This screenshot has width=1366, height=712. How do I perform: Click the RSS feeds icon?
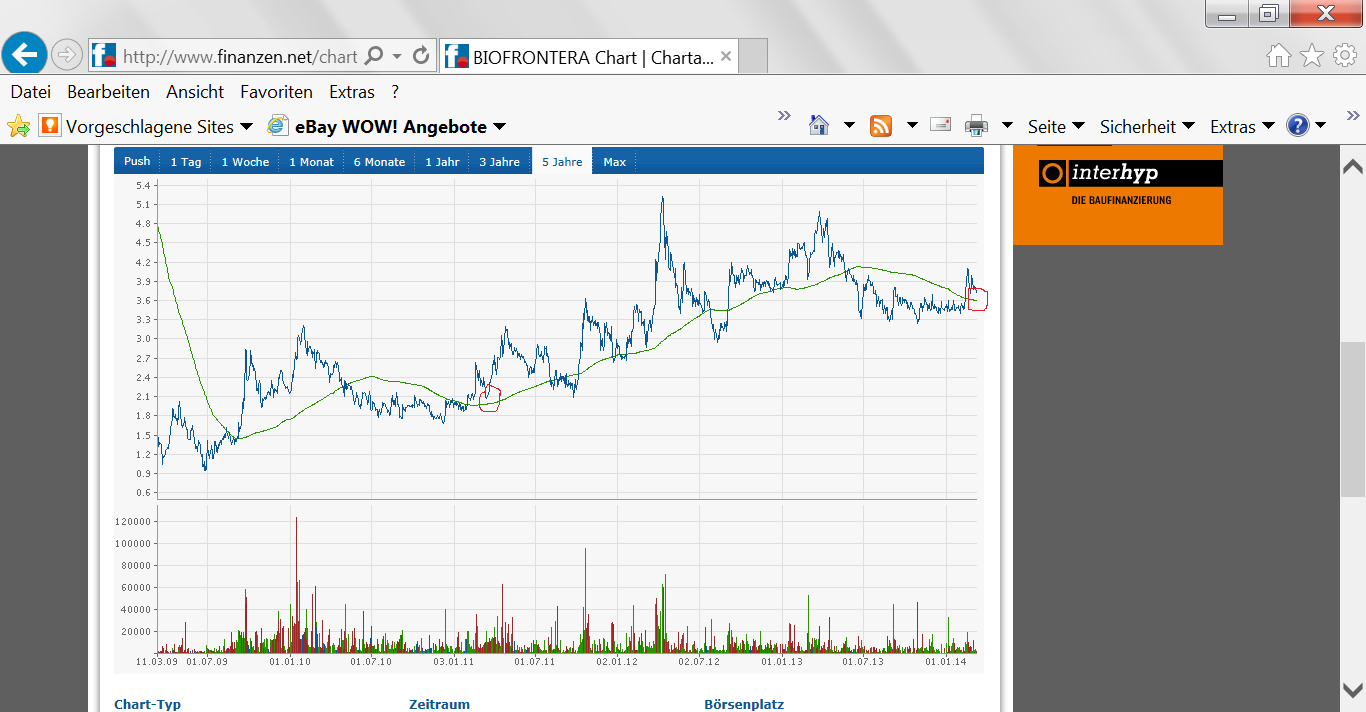pos(881,126)
